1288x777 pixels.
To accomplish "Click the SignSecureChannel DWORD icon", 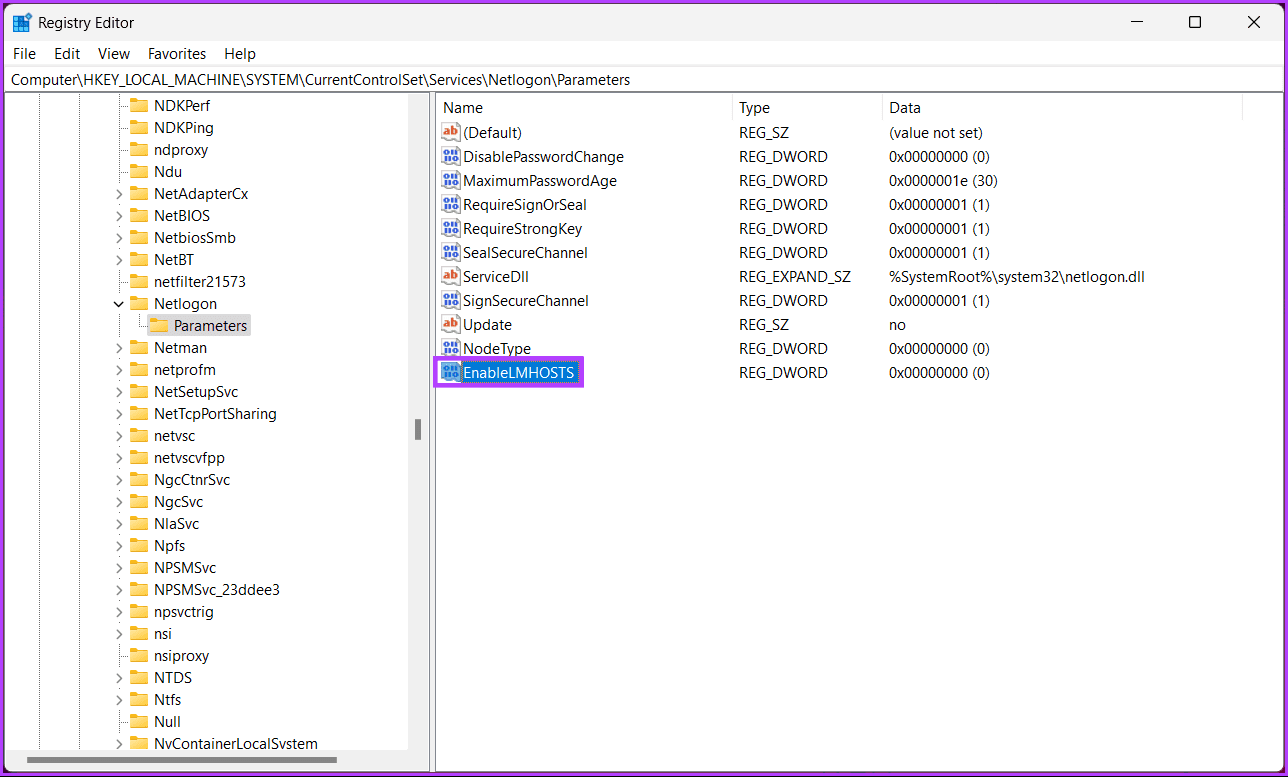I will point(450,300).
